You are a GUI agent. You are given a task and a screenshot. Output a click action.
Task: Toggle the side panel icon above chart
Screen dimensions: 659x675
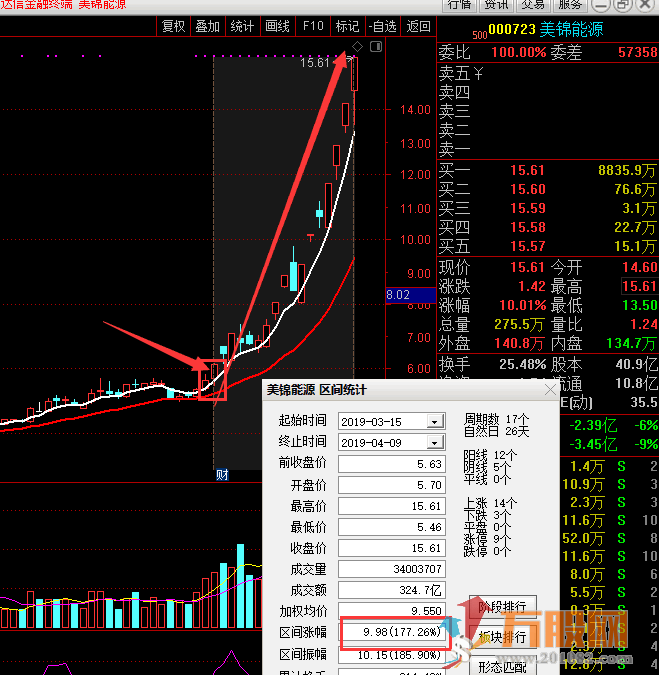[376, 46]
